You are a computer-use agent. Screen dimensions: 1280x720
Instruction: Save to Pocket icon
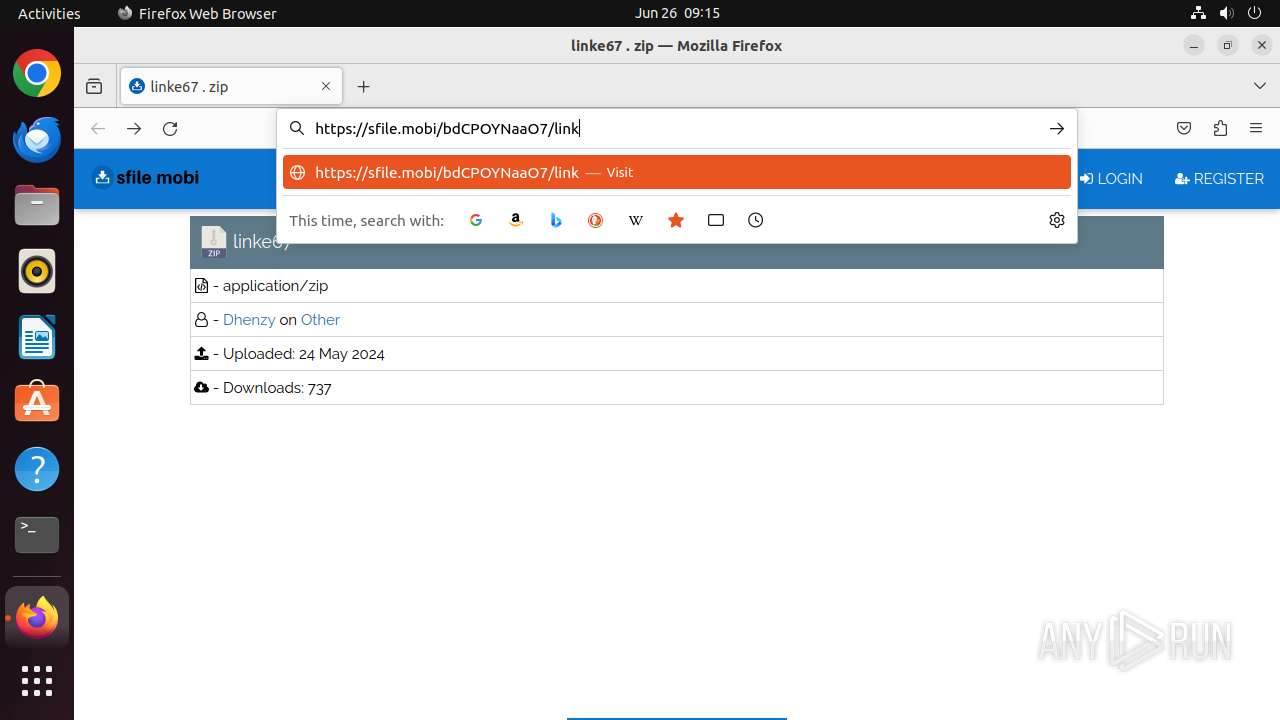point(1184,128)
